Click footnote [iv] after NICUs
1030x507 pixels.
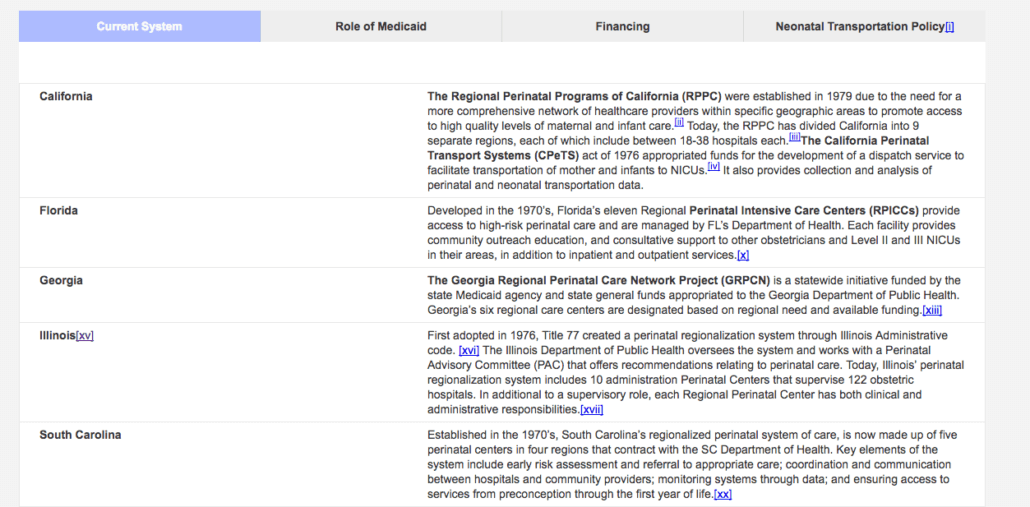pos(713,167)
